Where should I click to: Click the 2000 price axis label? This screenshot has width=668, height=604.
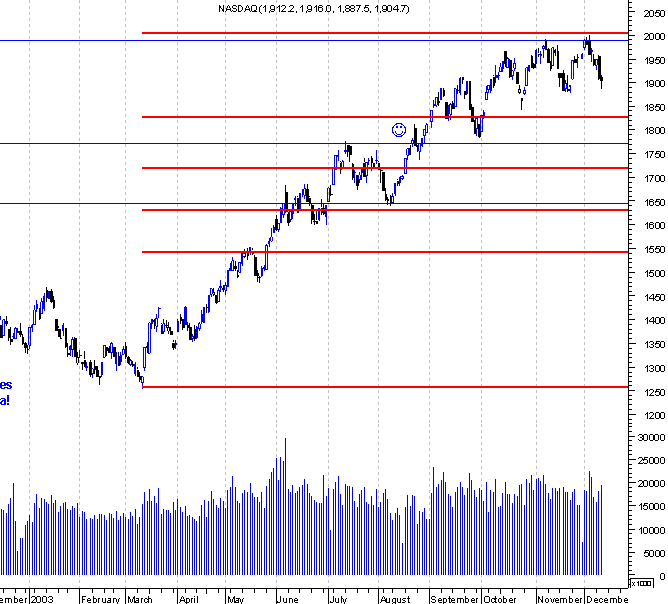click(654, 37)
